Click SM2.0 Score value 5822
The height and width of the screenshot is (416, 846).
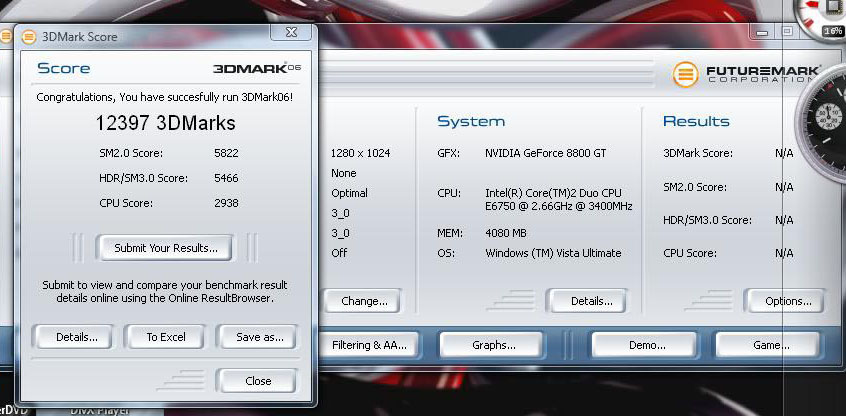(x=226, y=153)
